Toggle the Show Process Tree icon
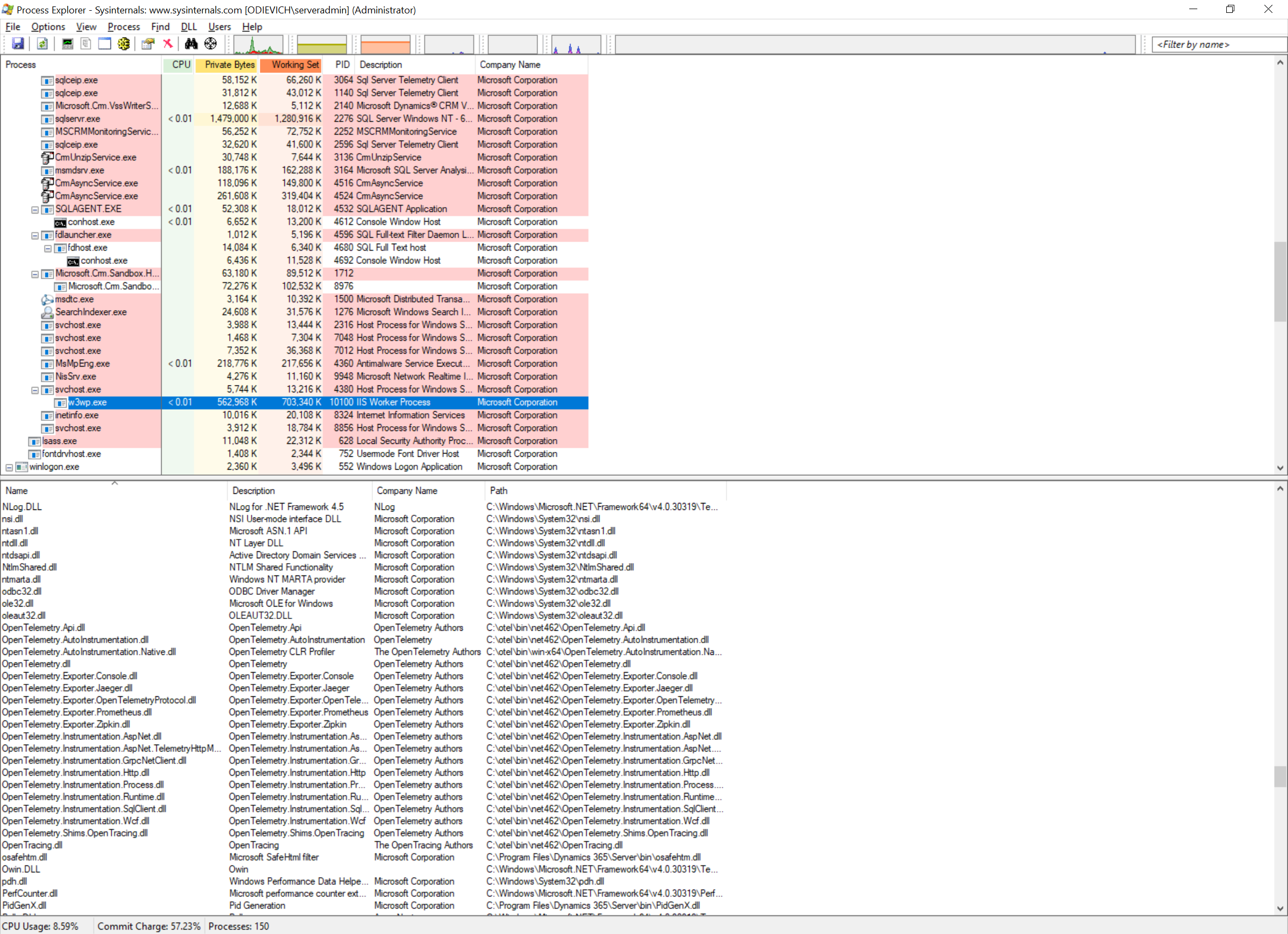 [86, 43]
